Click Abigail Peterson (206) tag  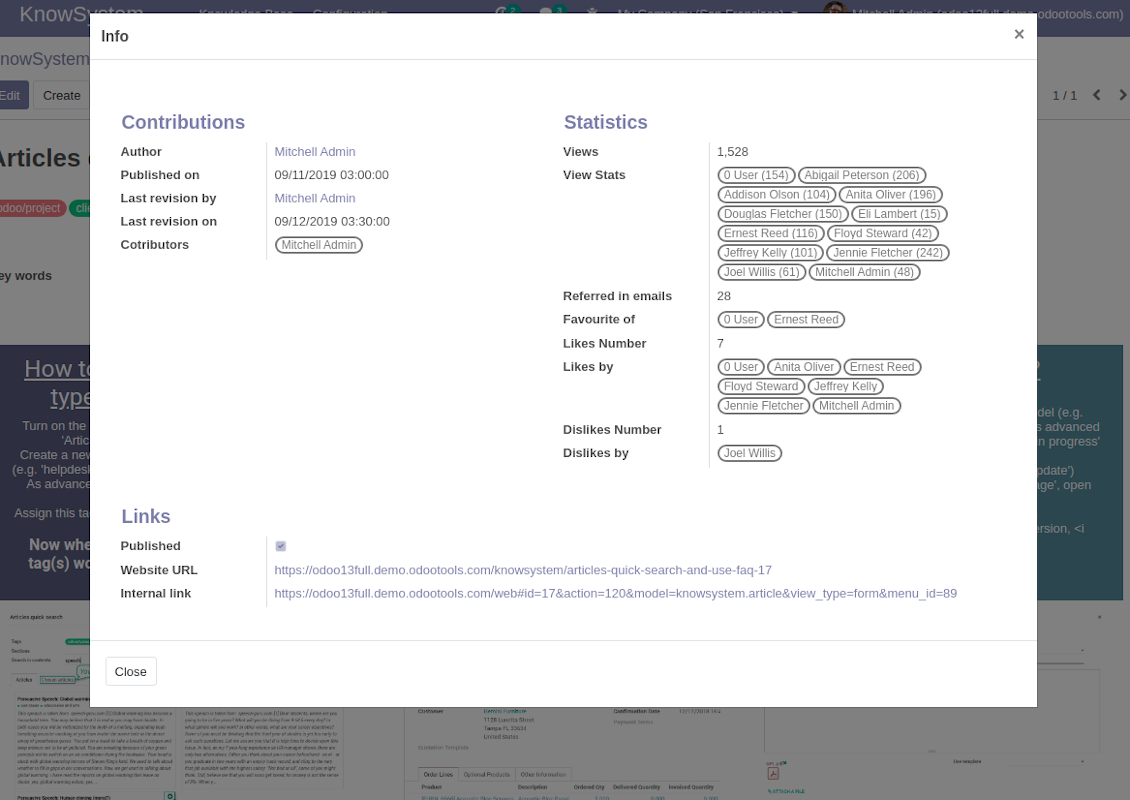click(862, 175)
